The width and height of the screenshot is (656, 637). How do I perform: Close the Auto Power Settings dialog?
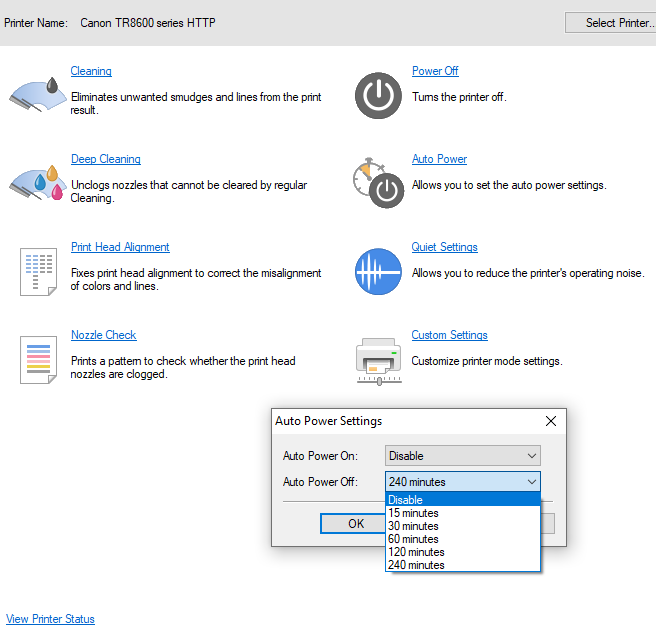pyautogui.click(x=550, y=421)
